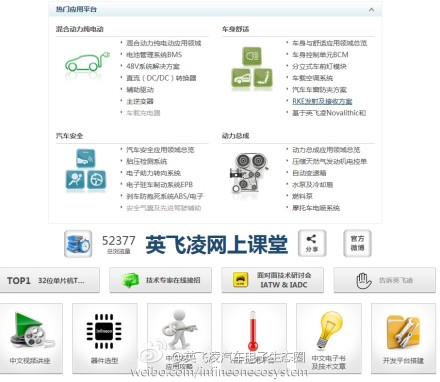The height and width of the screenshot is (382, 440).
Task: Open IATW & IADC seminar button
Action: click(x=272, y=280)
